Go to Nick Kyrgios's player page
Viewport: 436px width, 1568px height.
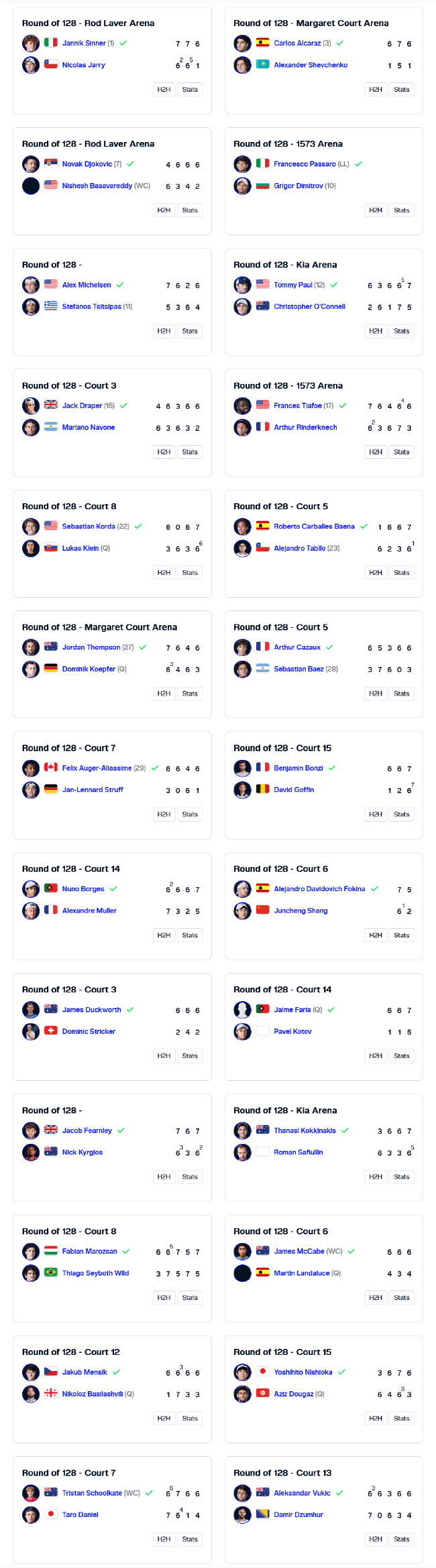pyautogui.click(x=83, y=1152)
